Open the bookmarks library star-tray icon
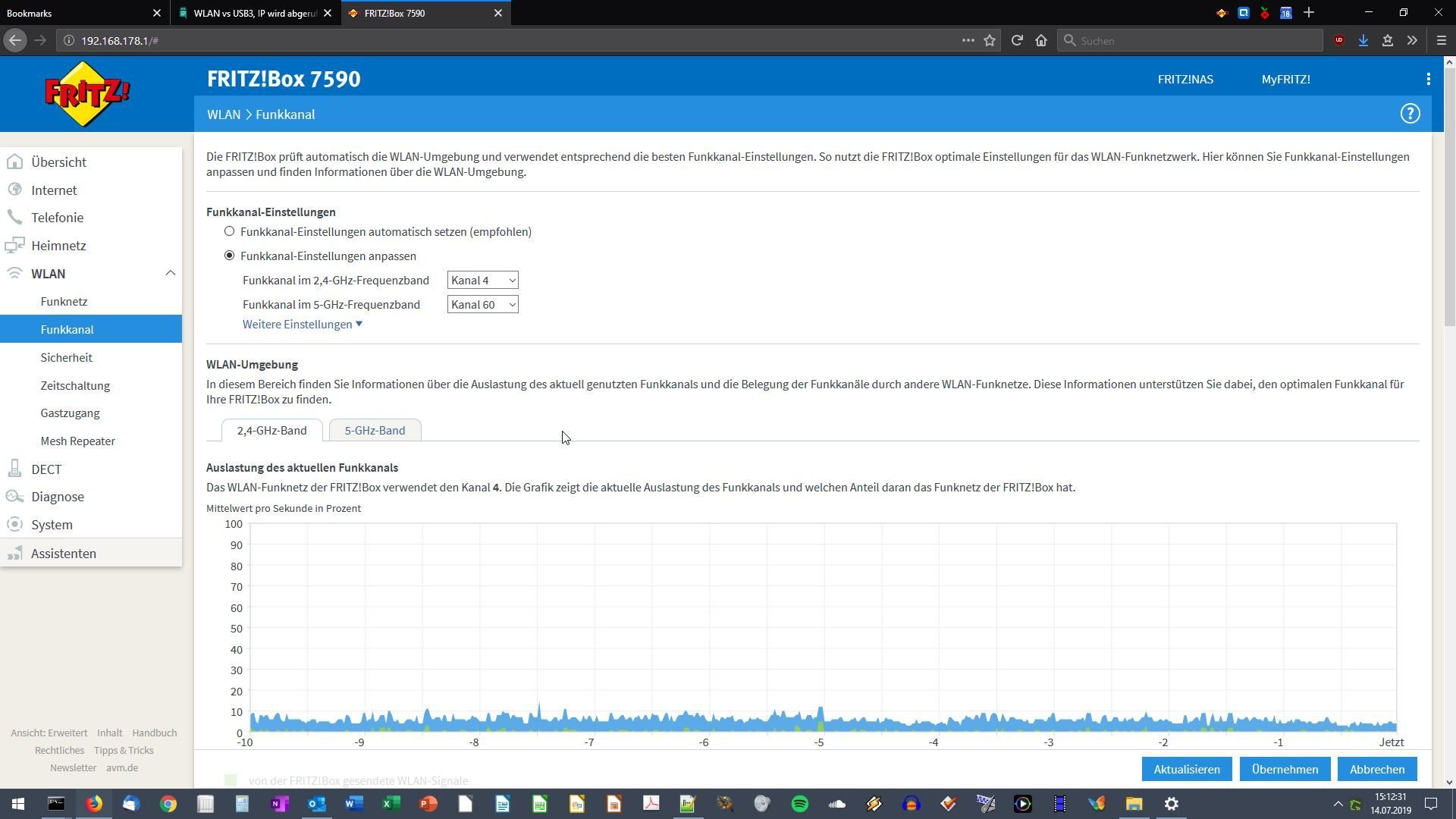This screenshot has width=1456, height=819. click(x=1388, y=40)
